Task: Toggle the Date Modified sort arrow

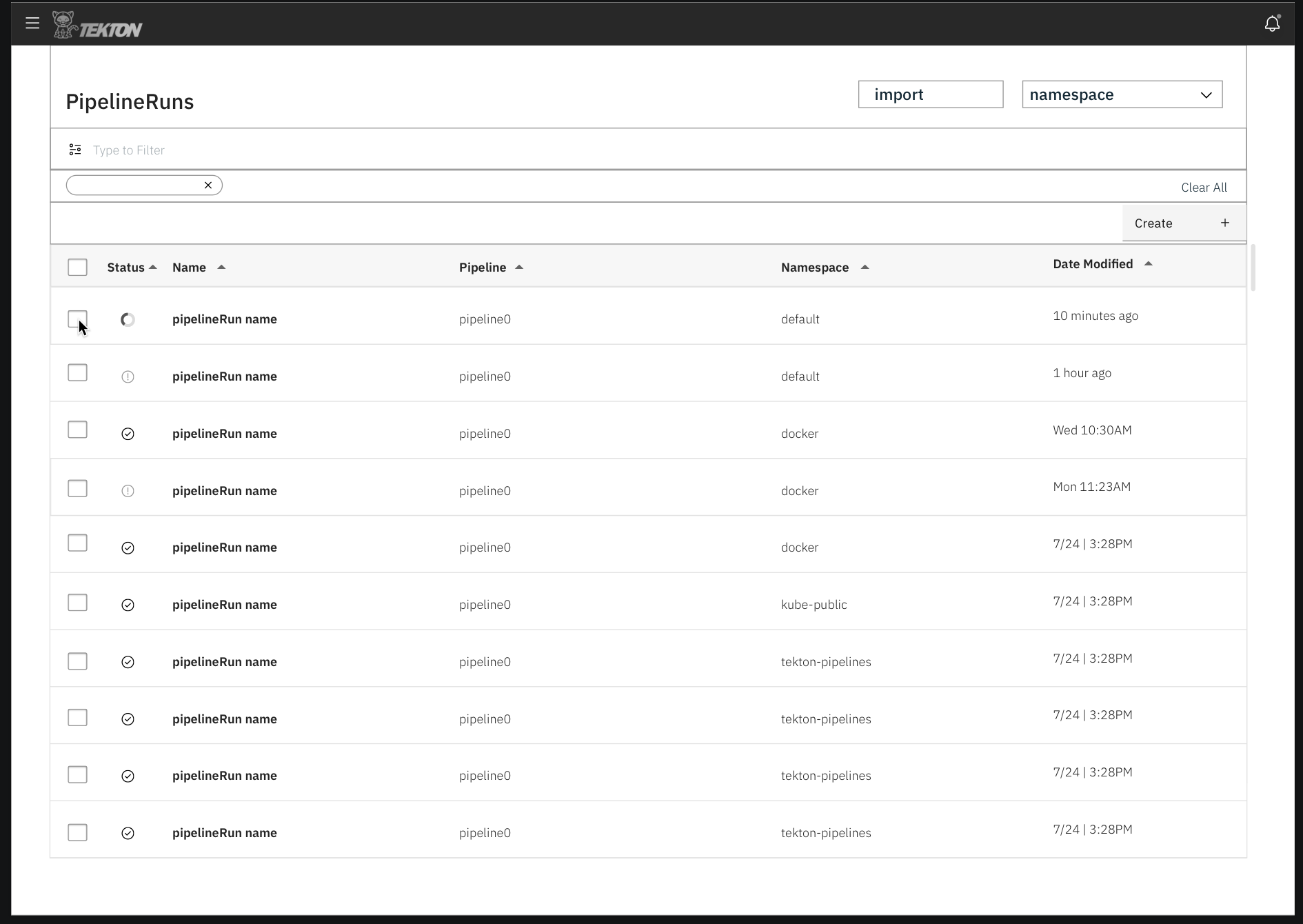Action: pyautogui.click(x=1149, y=263)
